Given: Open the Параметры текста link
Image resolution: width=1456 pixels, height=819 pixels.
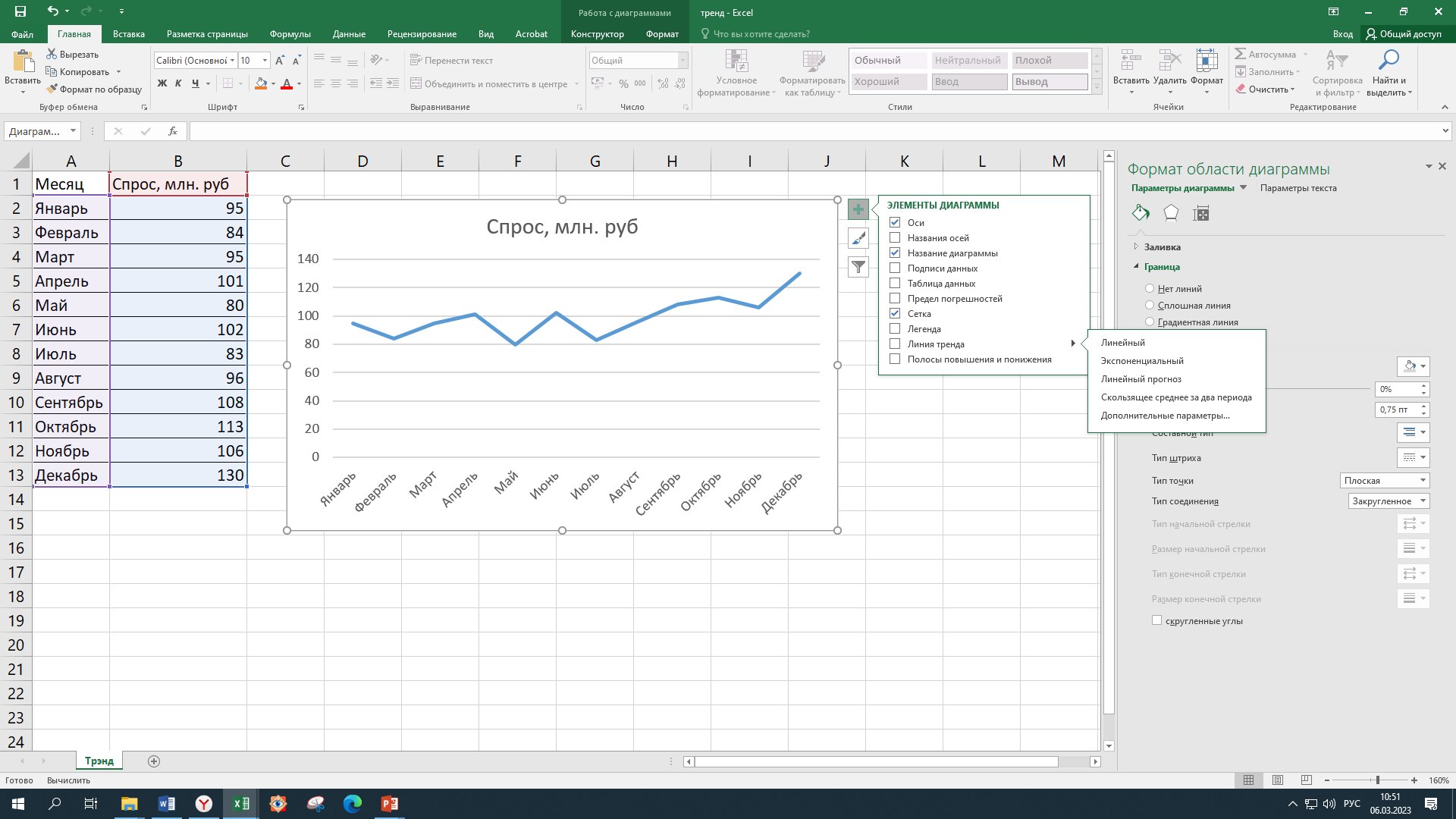Looking at the screenshot, I should point(1298,188).
